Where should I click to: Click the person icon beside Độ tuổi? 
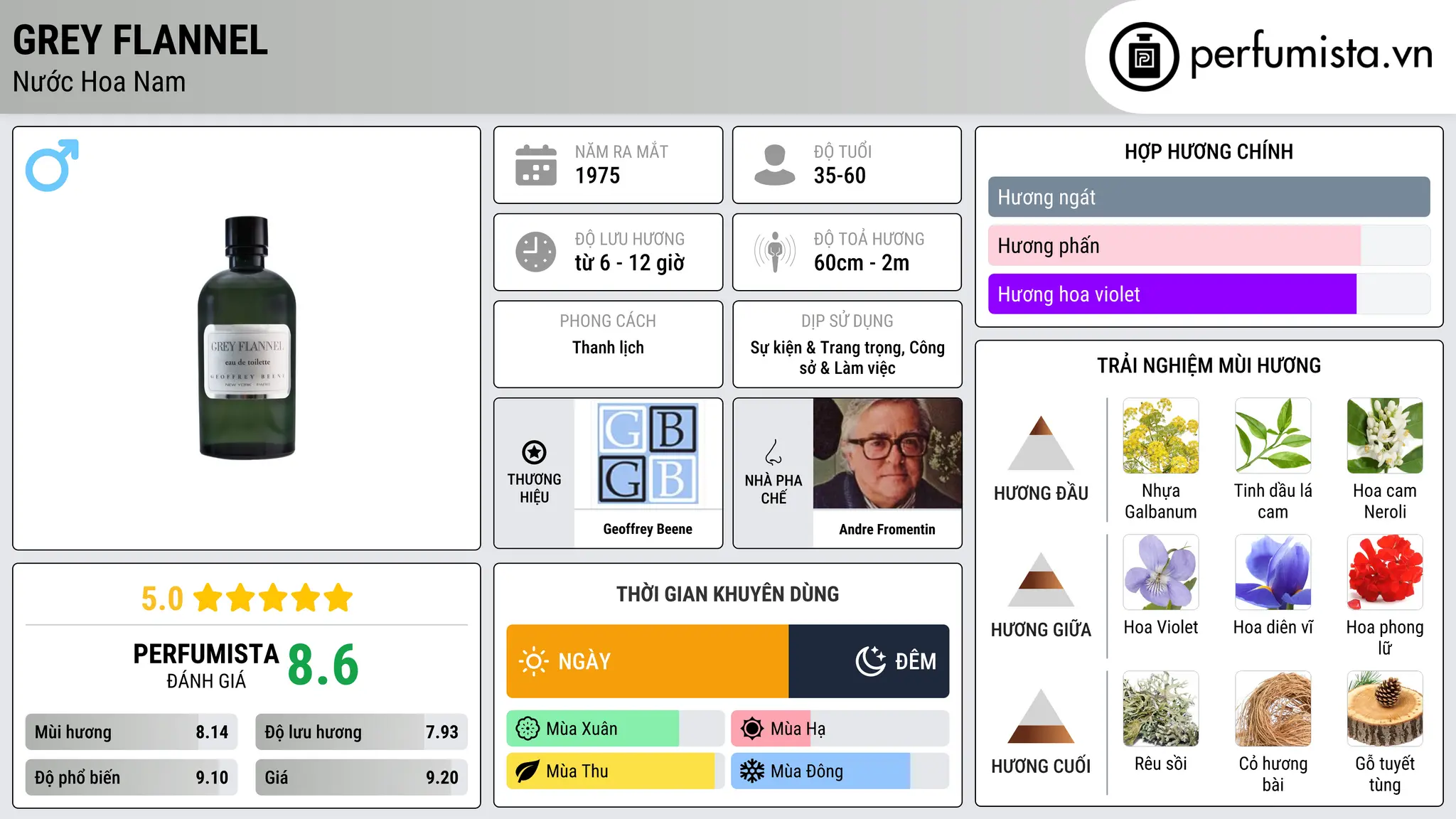(775, 165)
